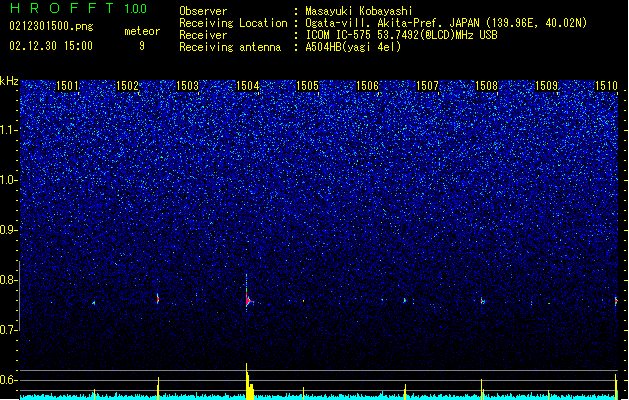629x400 pixels.
Task: Click the 1506 time marker
Action: point(367,86)
